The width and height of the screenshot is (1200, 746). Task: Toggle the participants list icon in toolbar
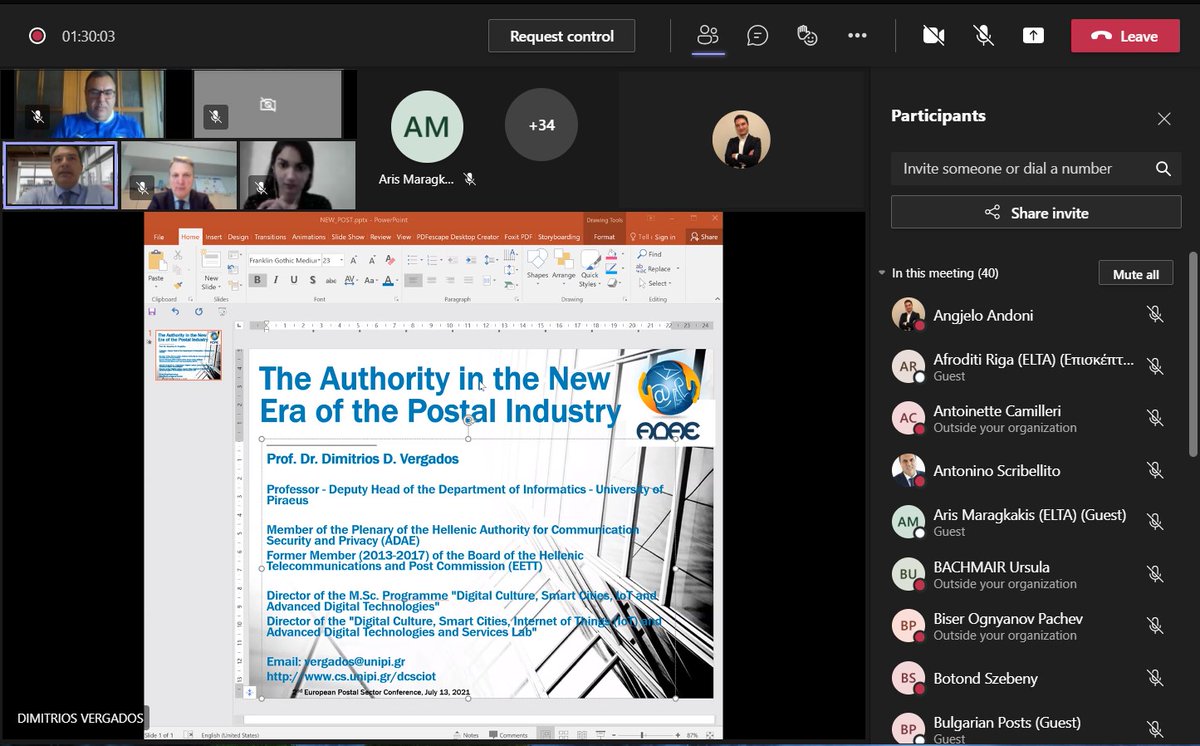click(708, 36)
